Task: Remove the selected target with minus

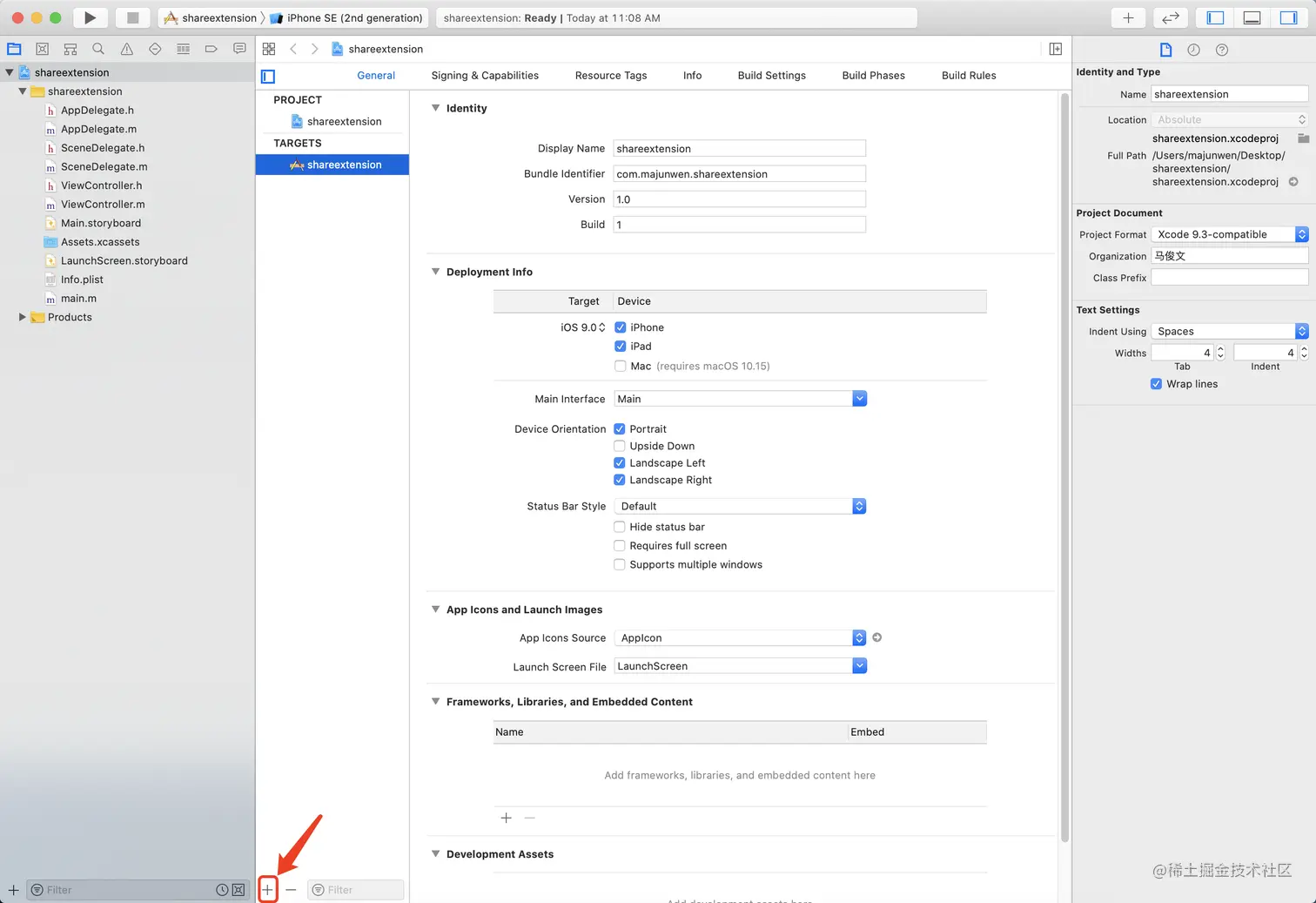Action: pos(291,889)
